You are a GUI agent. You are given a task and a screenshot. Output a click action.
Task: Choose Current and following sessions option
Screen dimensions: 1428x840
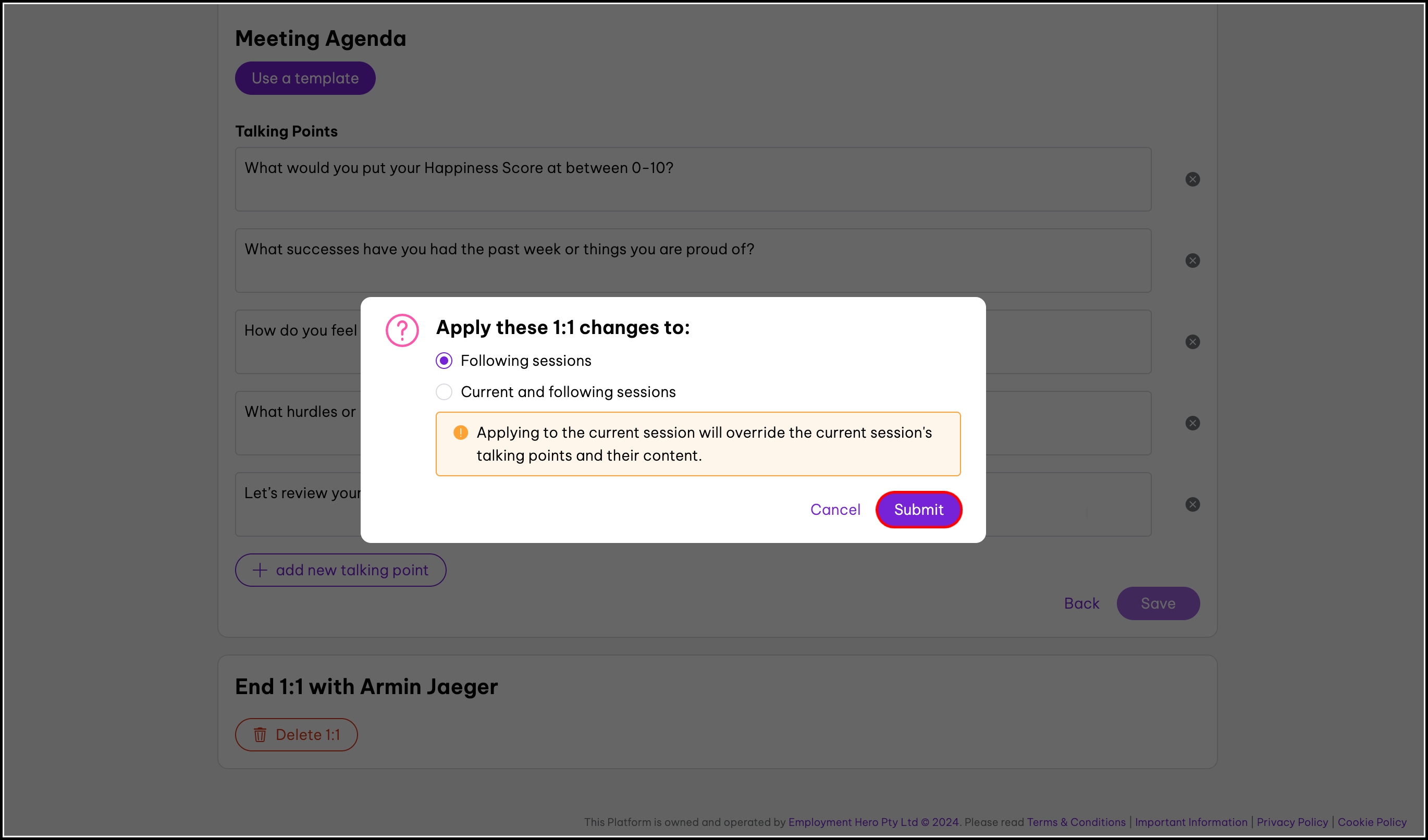click(444, 392)
